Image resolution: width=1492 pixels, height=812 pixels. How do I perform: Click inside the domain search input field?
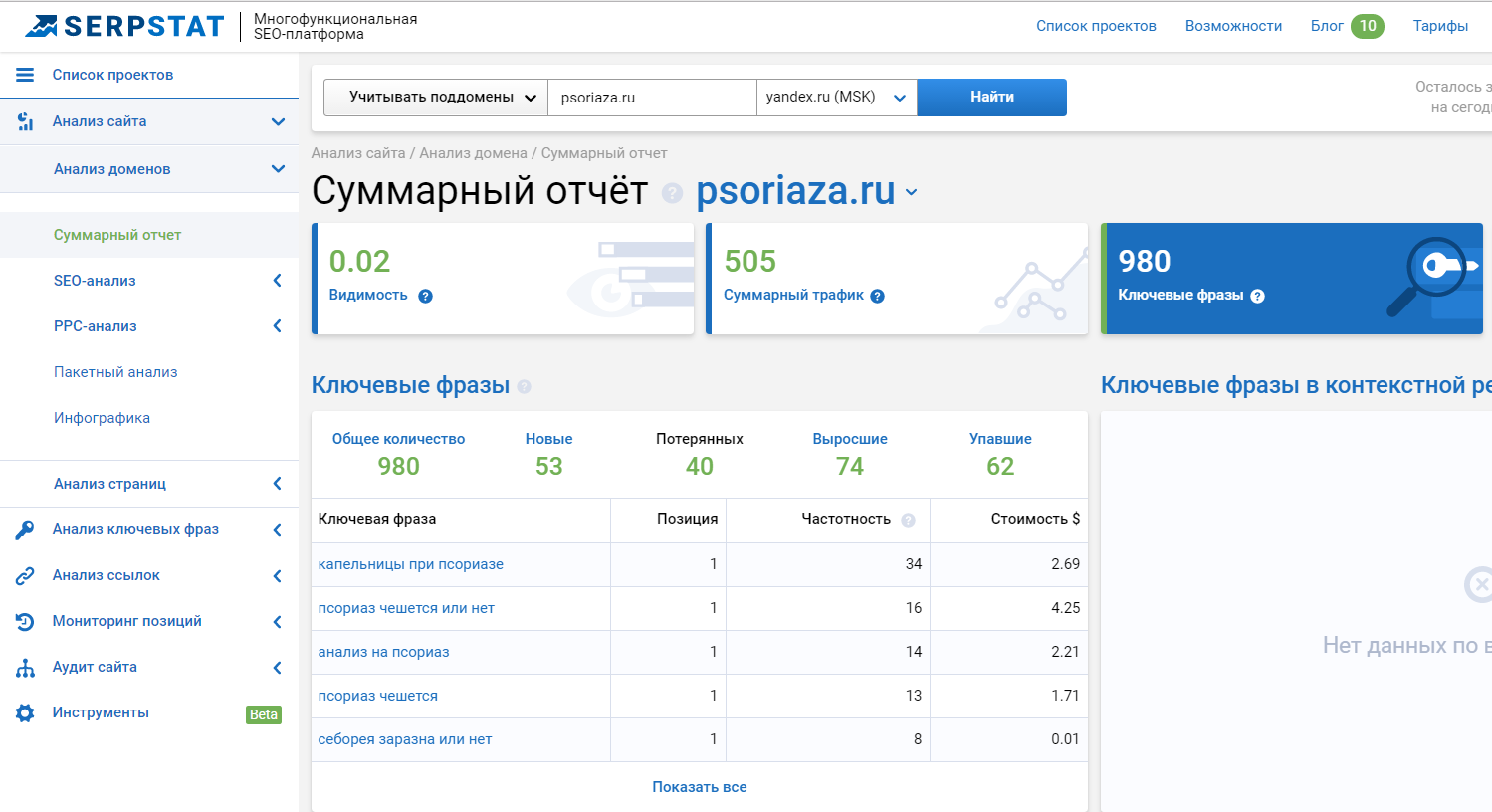point(652,97)
